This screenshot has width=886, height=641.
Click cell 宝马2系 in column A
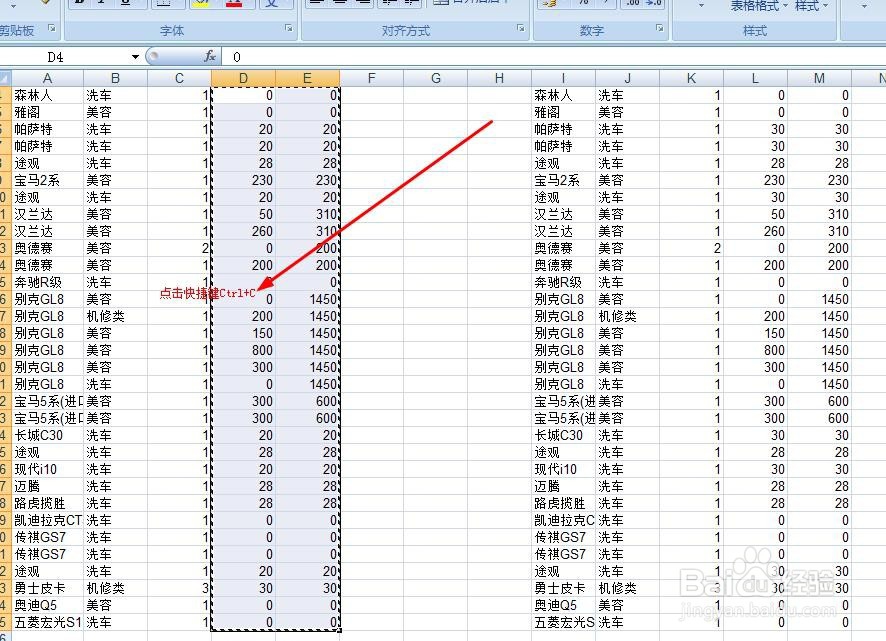47,180
